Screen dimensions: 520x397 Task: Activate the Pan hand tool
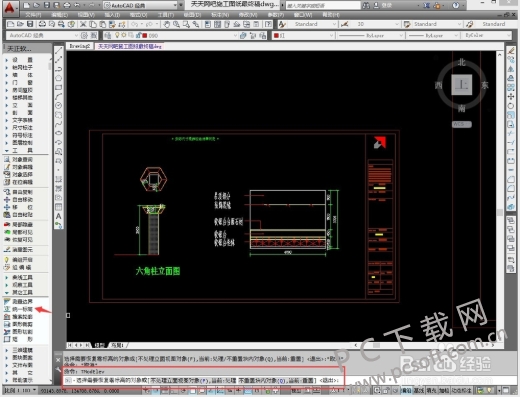click(167, 24)
